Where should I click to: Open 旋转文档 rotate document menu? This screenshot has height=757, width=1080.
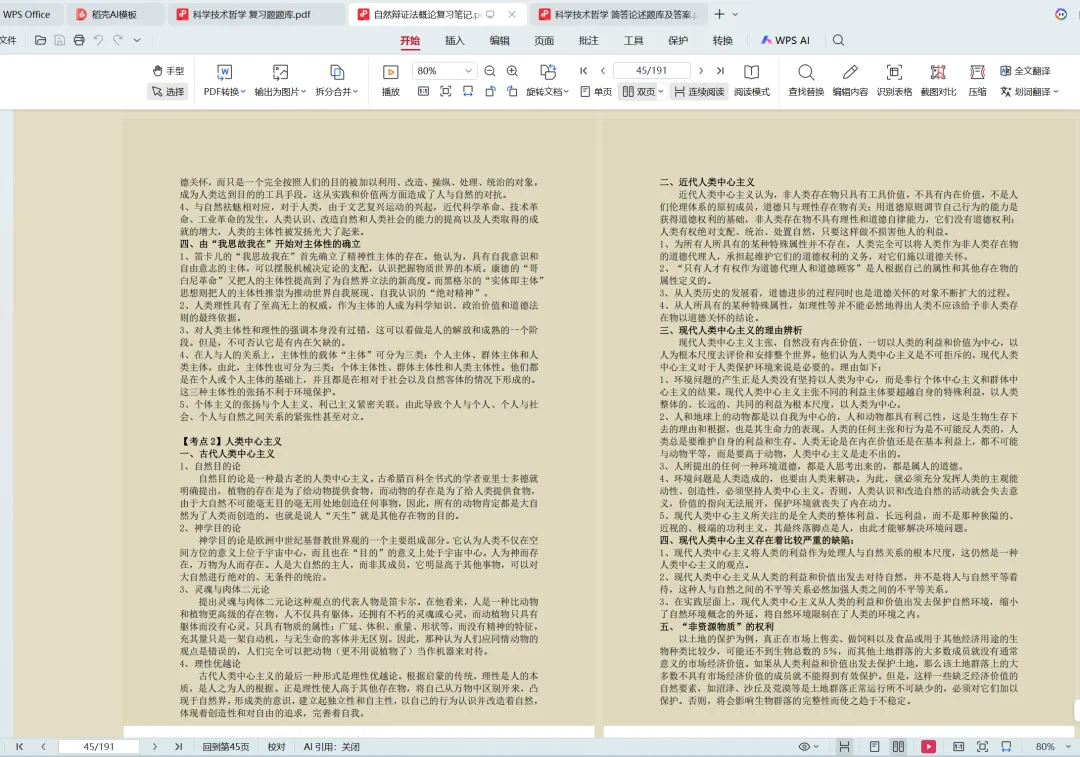tap(548, 81)
